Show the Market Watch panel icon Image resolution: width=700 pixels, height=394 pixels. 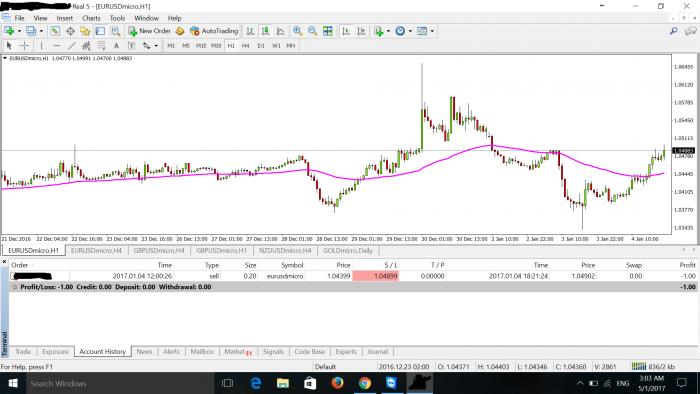point(55,31)
